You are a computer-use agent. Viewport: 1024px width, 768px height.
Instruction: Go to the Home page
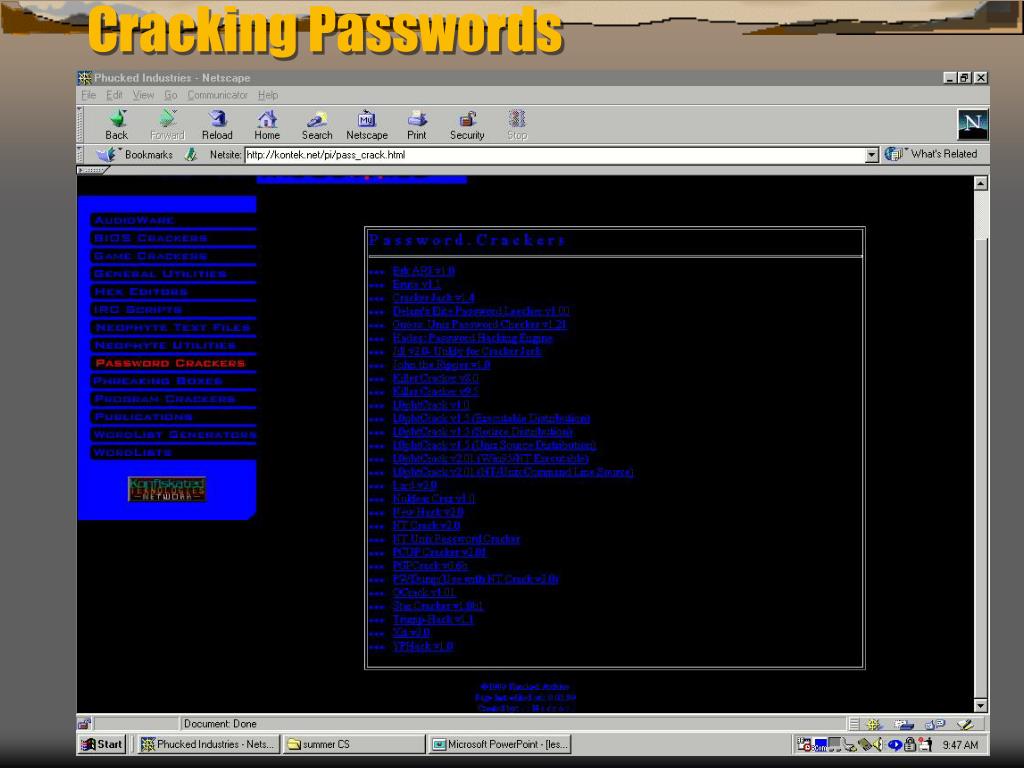[x=267, y=125]
